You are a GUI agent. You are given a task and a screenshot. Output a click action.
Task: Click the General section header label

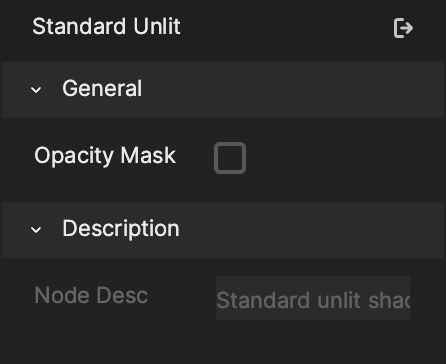102,89
